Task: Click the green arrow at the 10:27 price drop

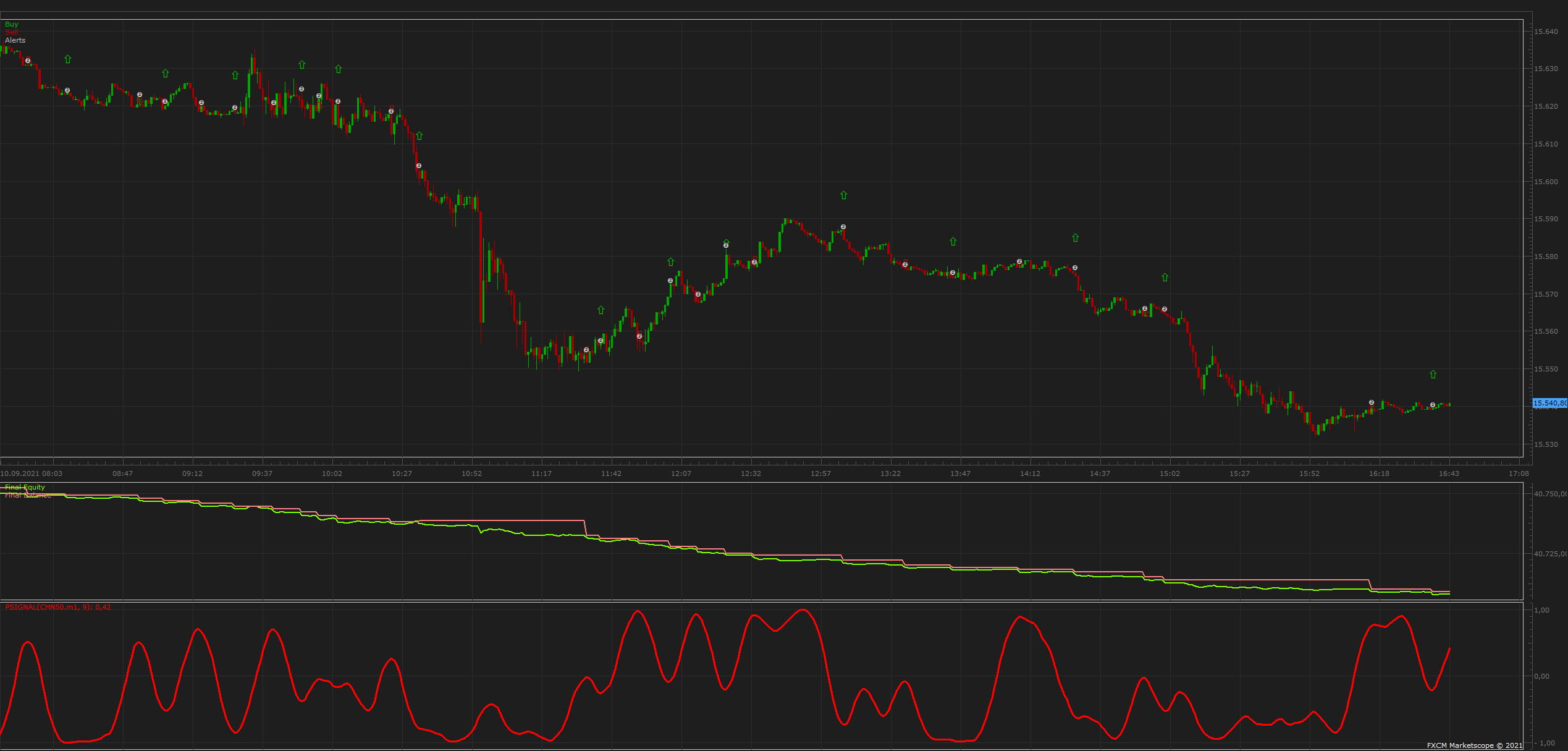Action: click(x=419, y=136)
